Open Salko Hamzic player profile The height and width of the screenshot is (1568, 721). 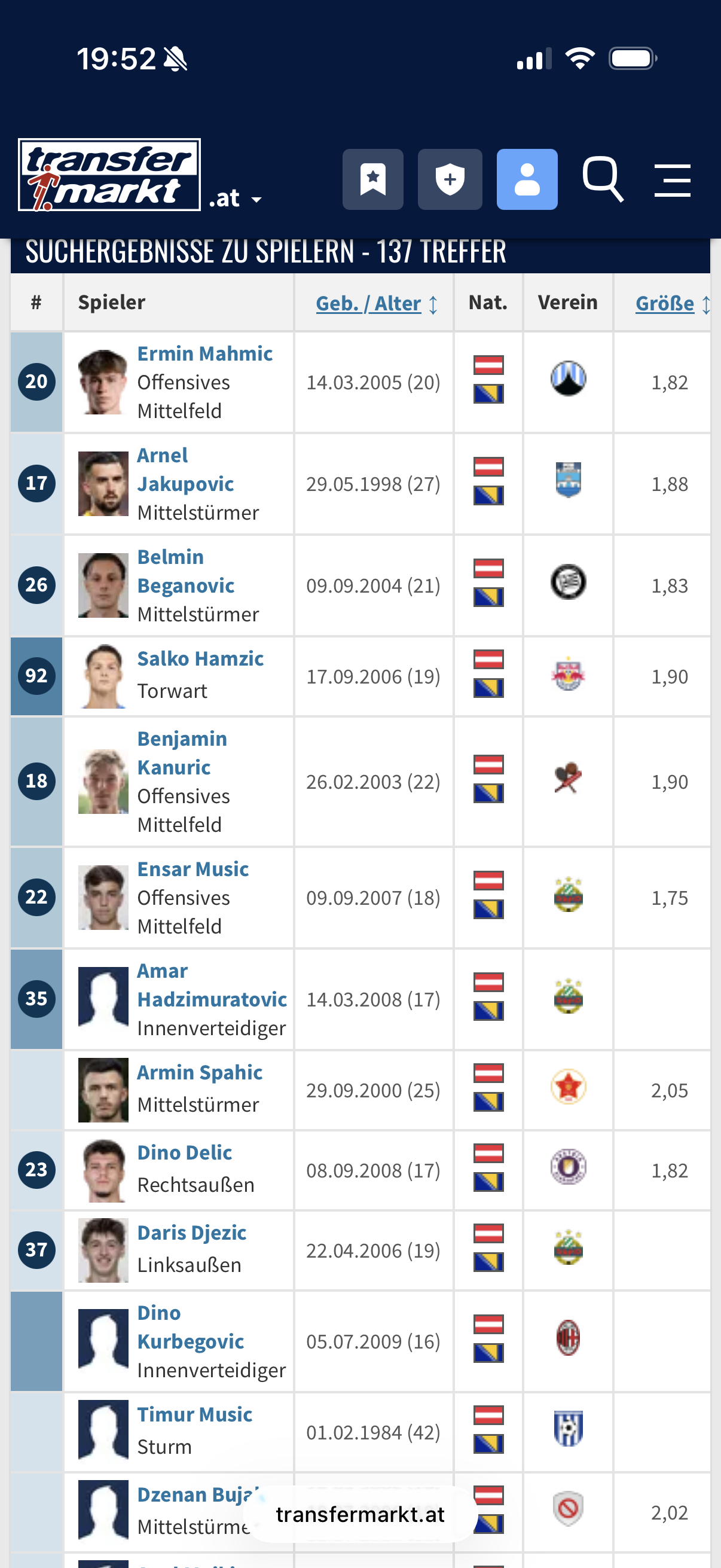pos(200,658)
